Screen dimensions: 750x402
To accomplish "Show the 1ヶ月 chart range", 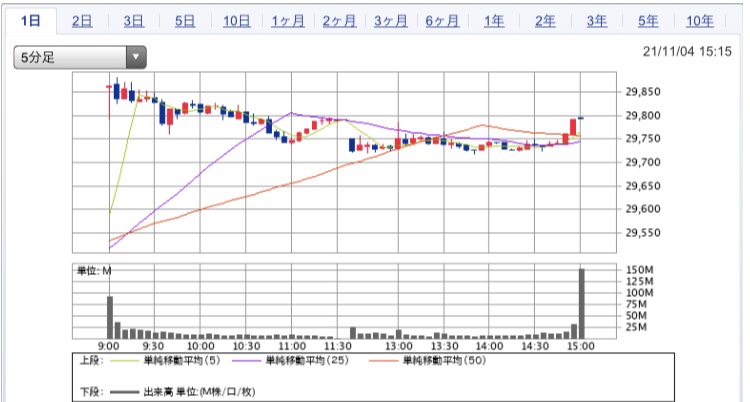I will point(288,21).
